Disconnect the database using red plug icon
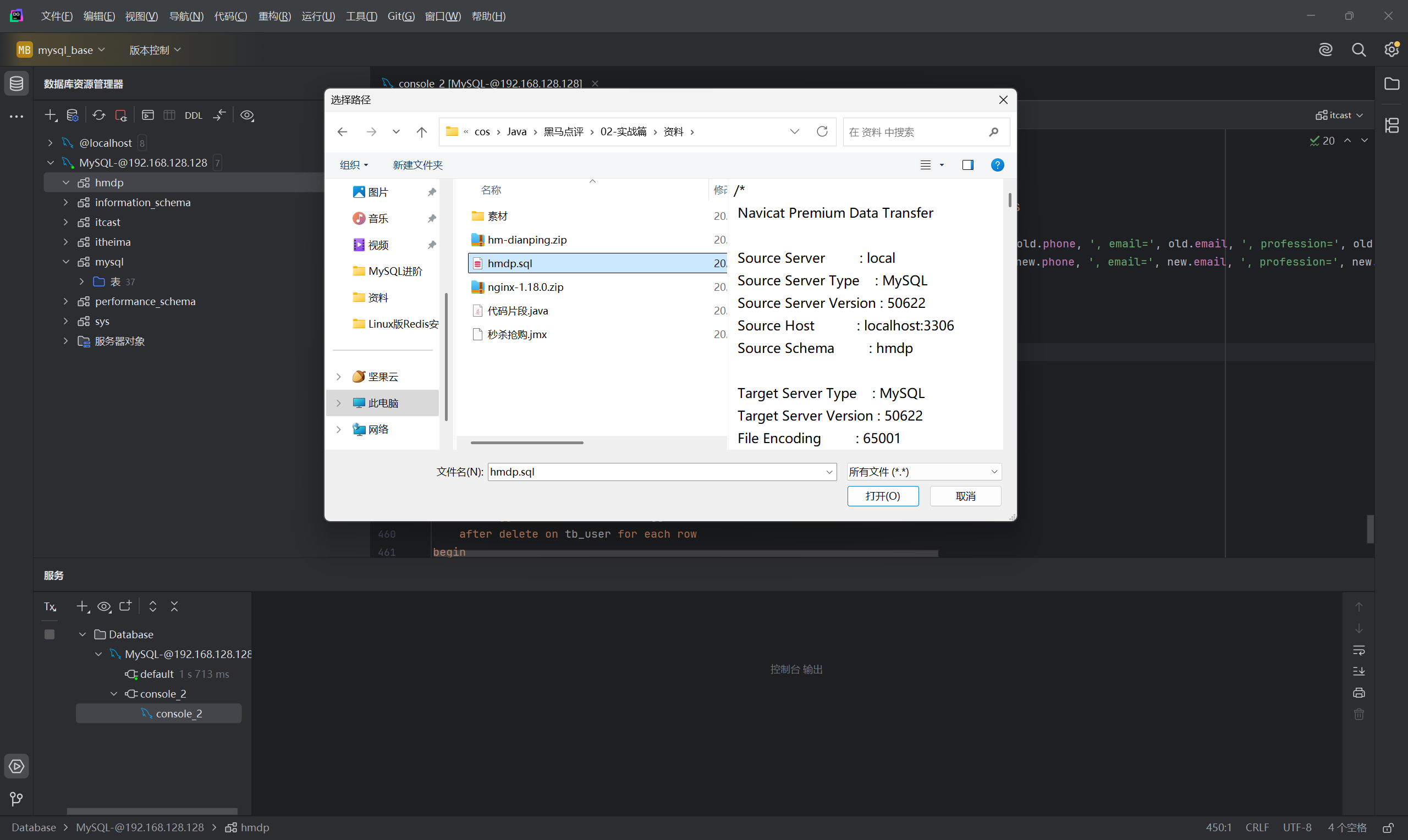Viewport: 1408px width, 840px height. point(120,115)
